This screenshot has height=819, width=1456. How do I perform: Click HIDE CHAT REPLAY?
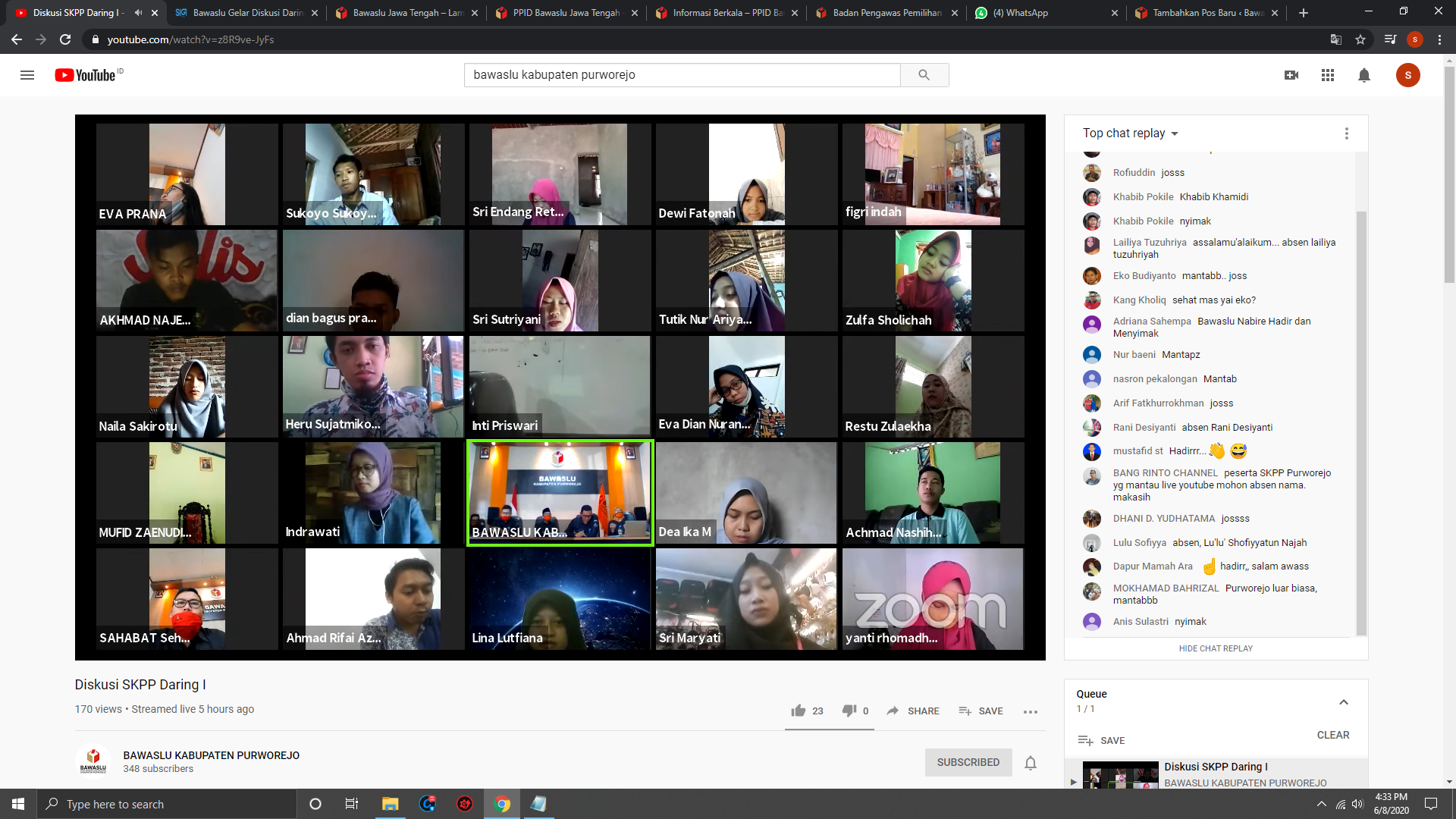coord(1216,648)
